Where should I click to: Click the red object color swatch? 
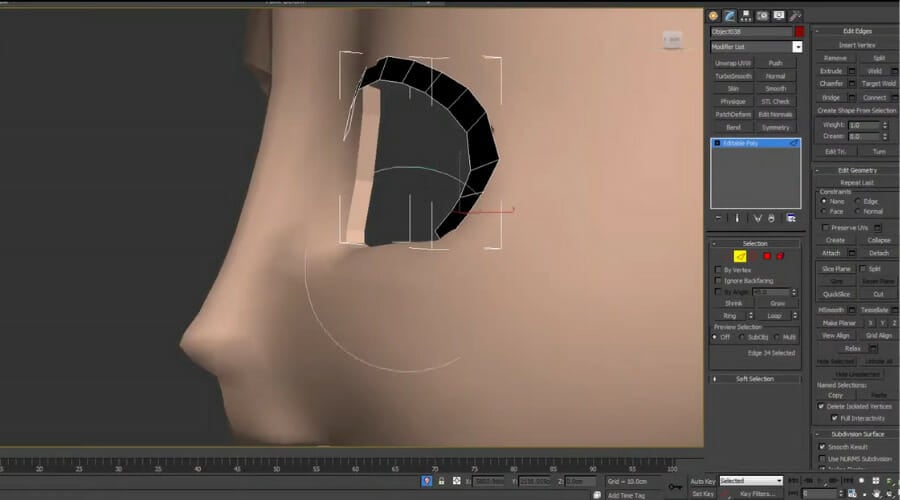(799, 32)
